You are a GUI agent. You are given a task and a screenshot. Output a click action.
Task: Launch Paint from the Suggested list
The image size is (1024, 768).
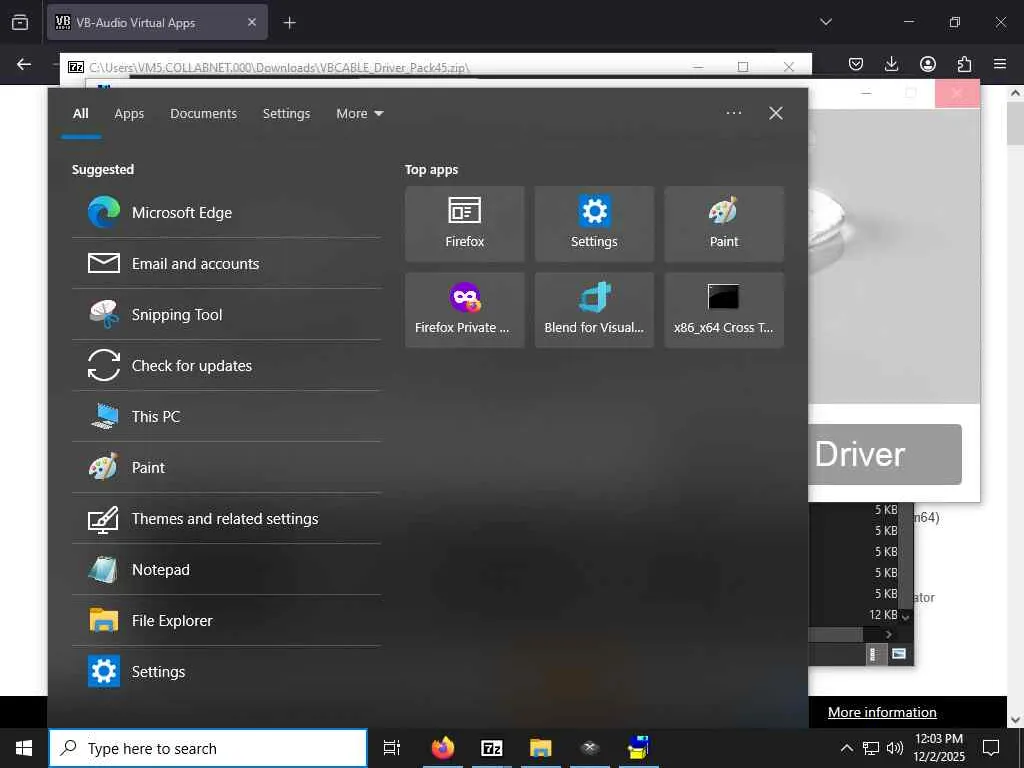click(226, 467)
